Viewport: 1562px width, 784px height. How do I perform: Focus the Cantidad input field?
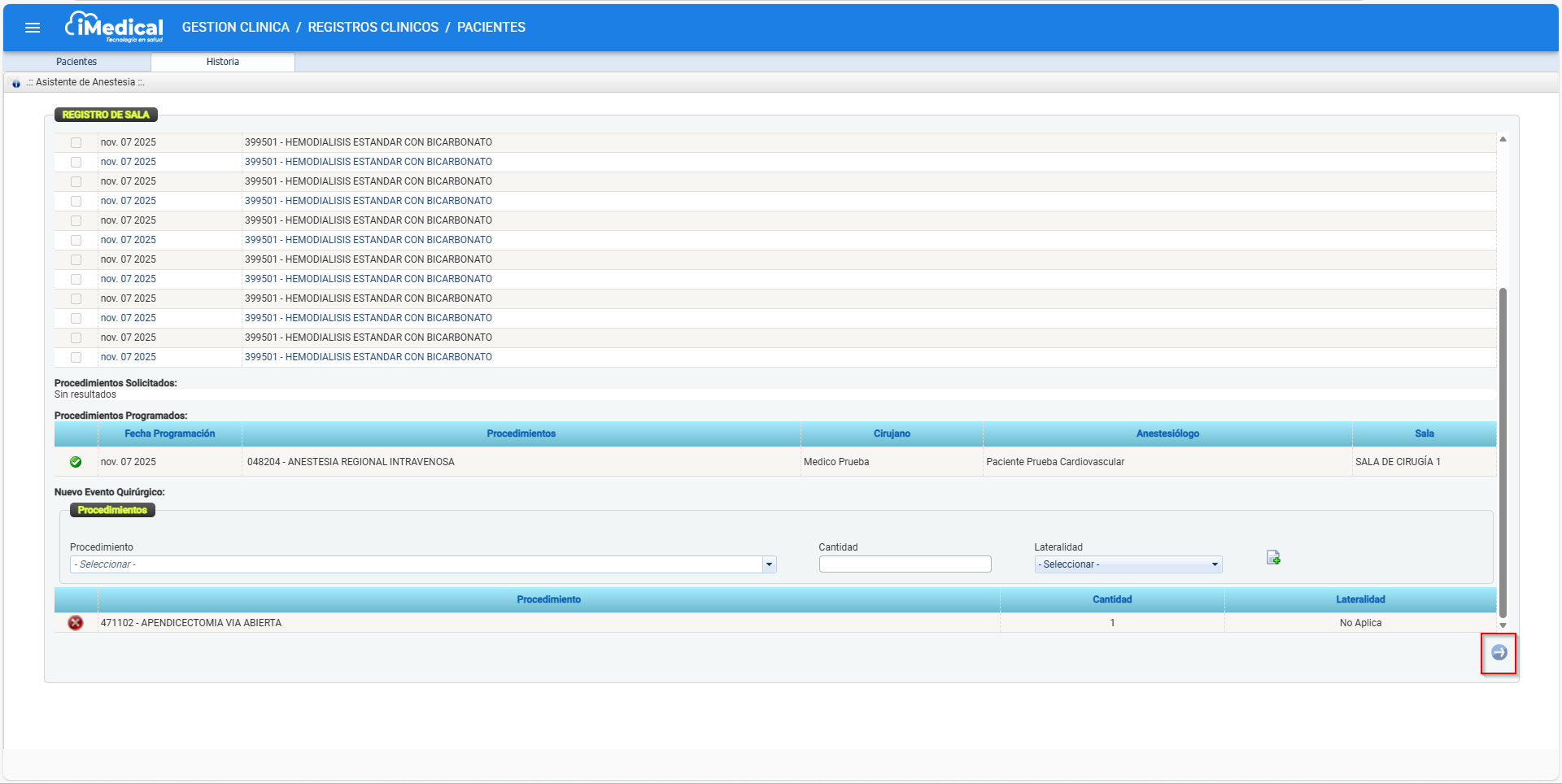[905, 564]
